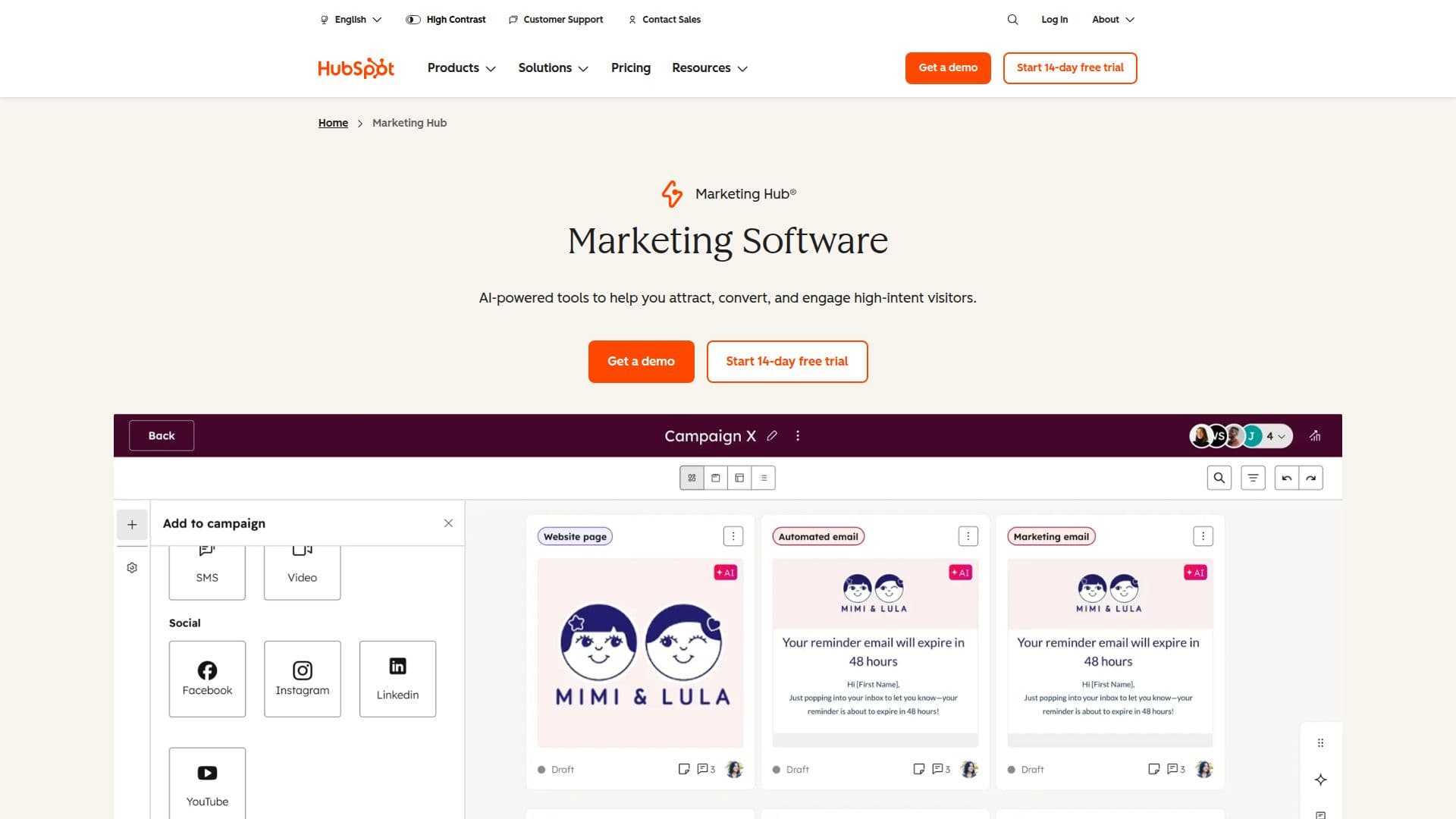Click header Start 14-day free trial
The height and width of the screenshot is (819, 1456).
pos(1070,68)
